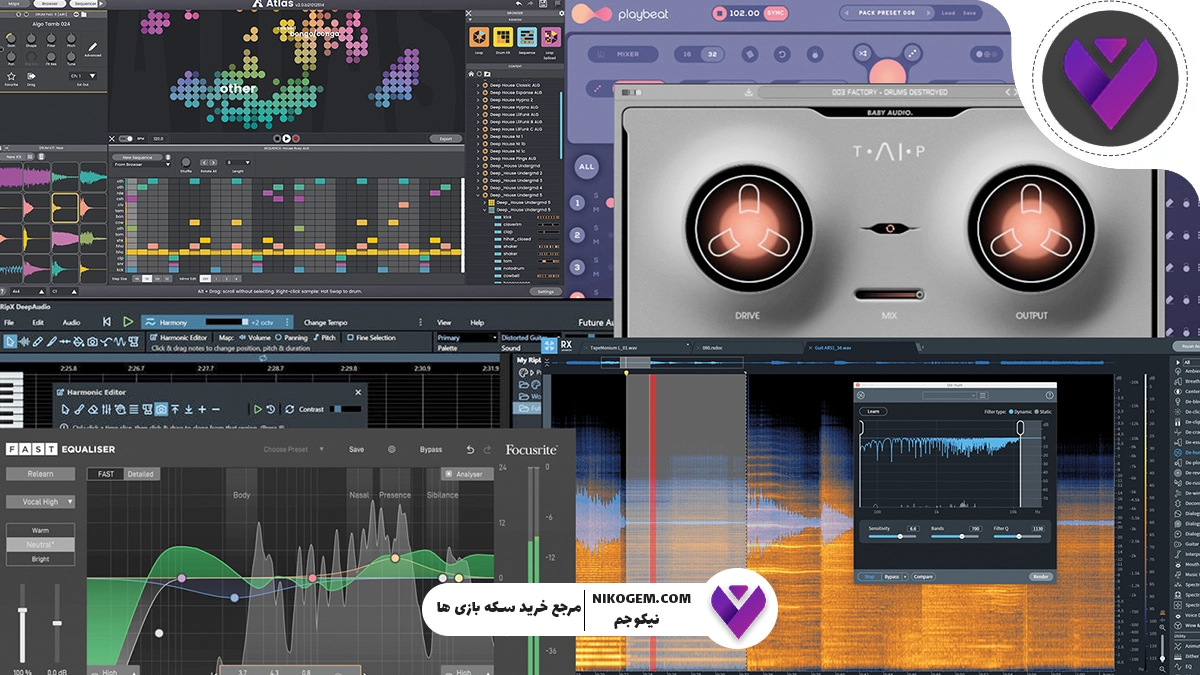Viewport: 1200px width, 675px height.
Task: Open the RipX Audio menu
Action: click(71, 323)
